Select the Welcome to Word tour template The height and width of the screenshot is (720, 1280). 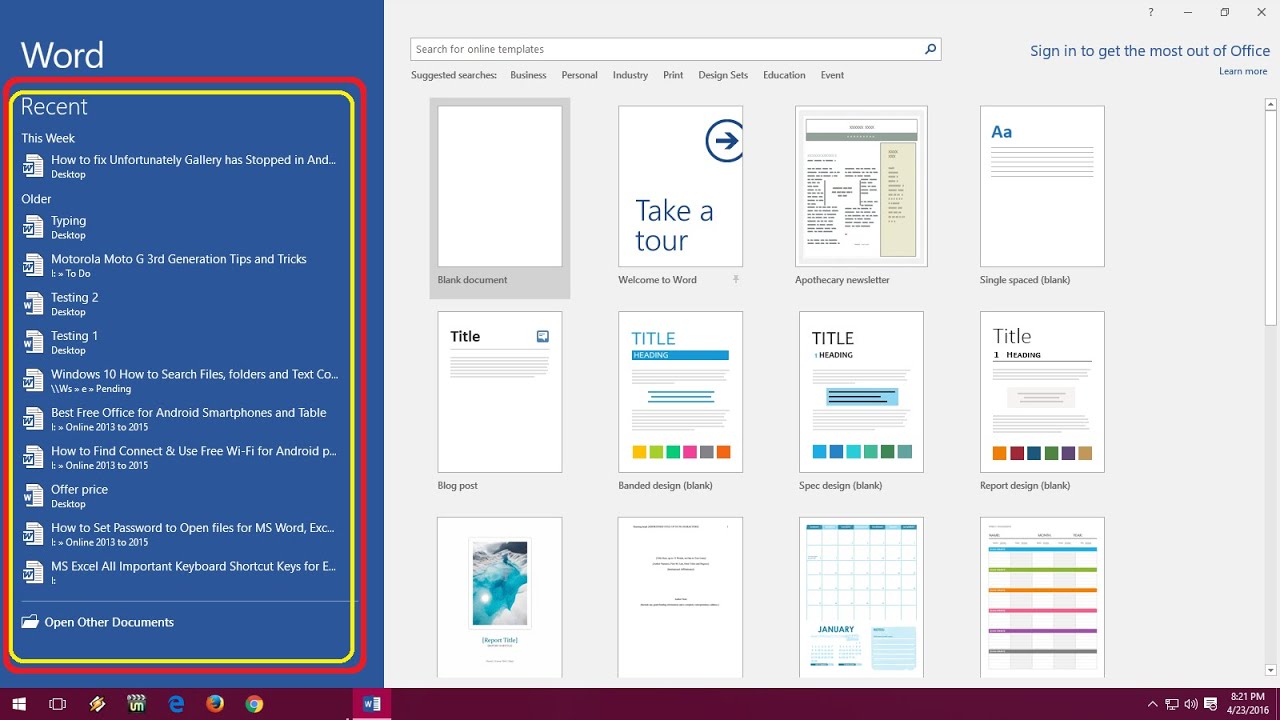[680, 186]
